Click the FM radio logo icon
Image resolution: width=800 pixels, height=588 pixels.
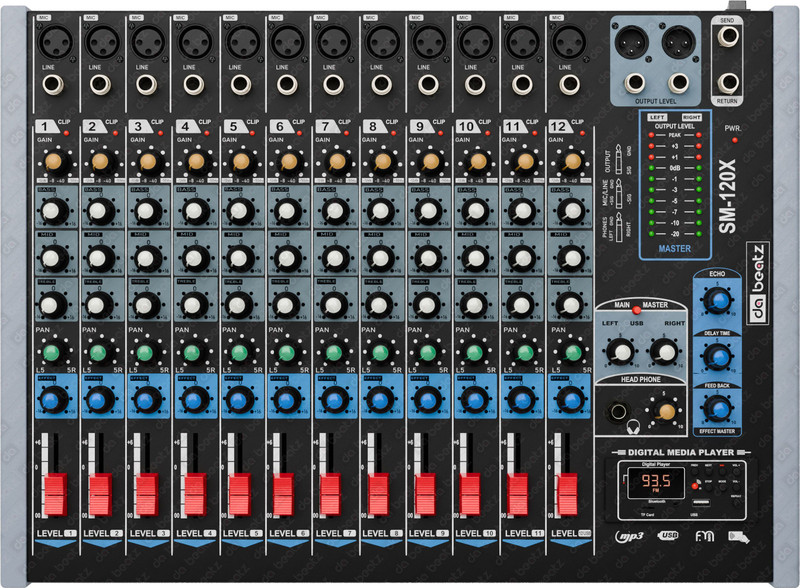[705, 536]
